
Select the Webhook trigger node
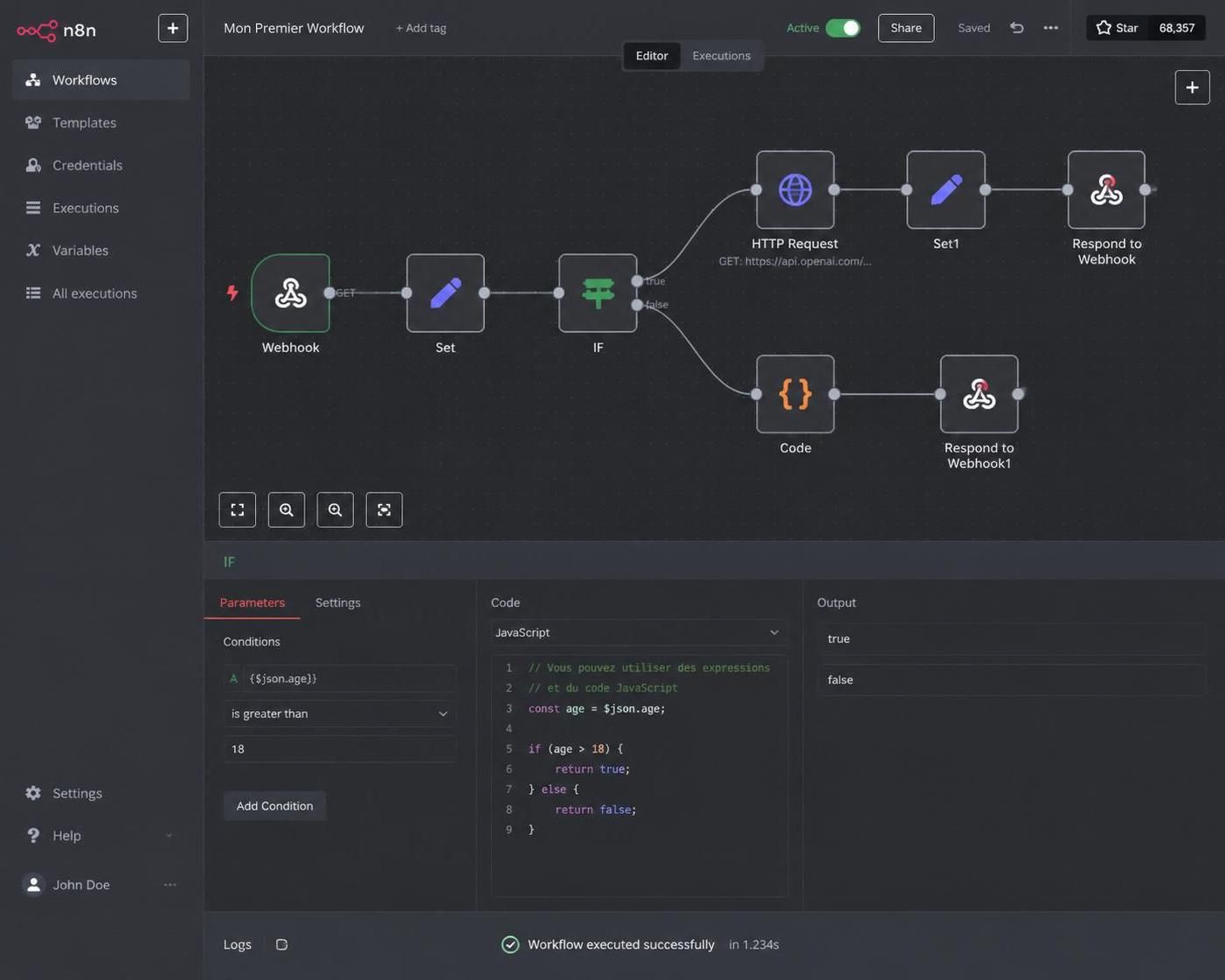[x=291, y=293]
